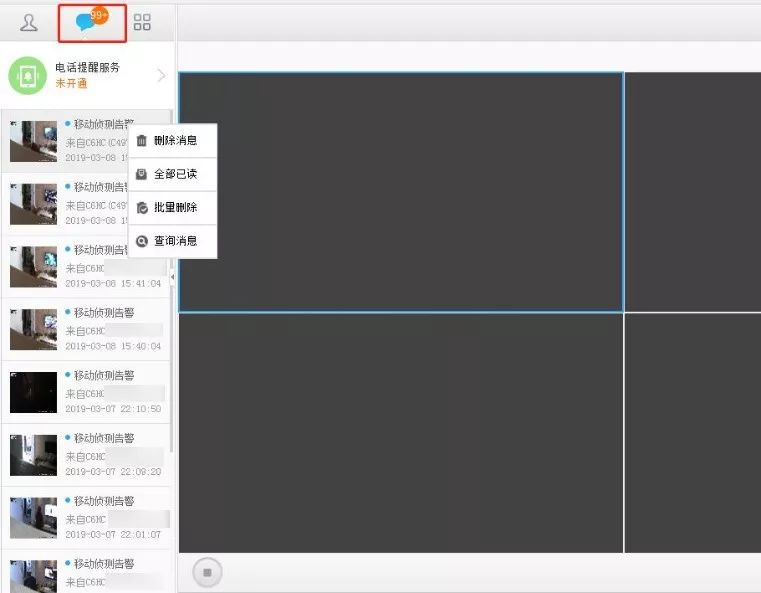Choose 删除消息 from the context menu
This screenshot has width=761, height=593.
pyautogui.click(x=173, y=141)
